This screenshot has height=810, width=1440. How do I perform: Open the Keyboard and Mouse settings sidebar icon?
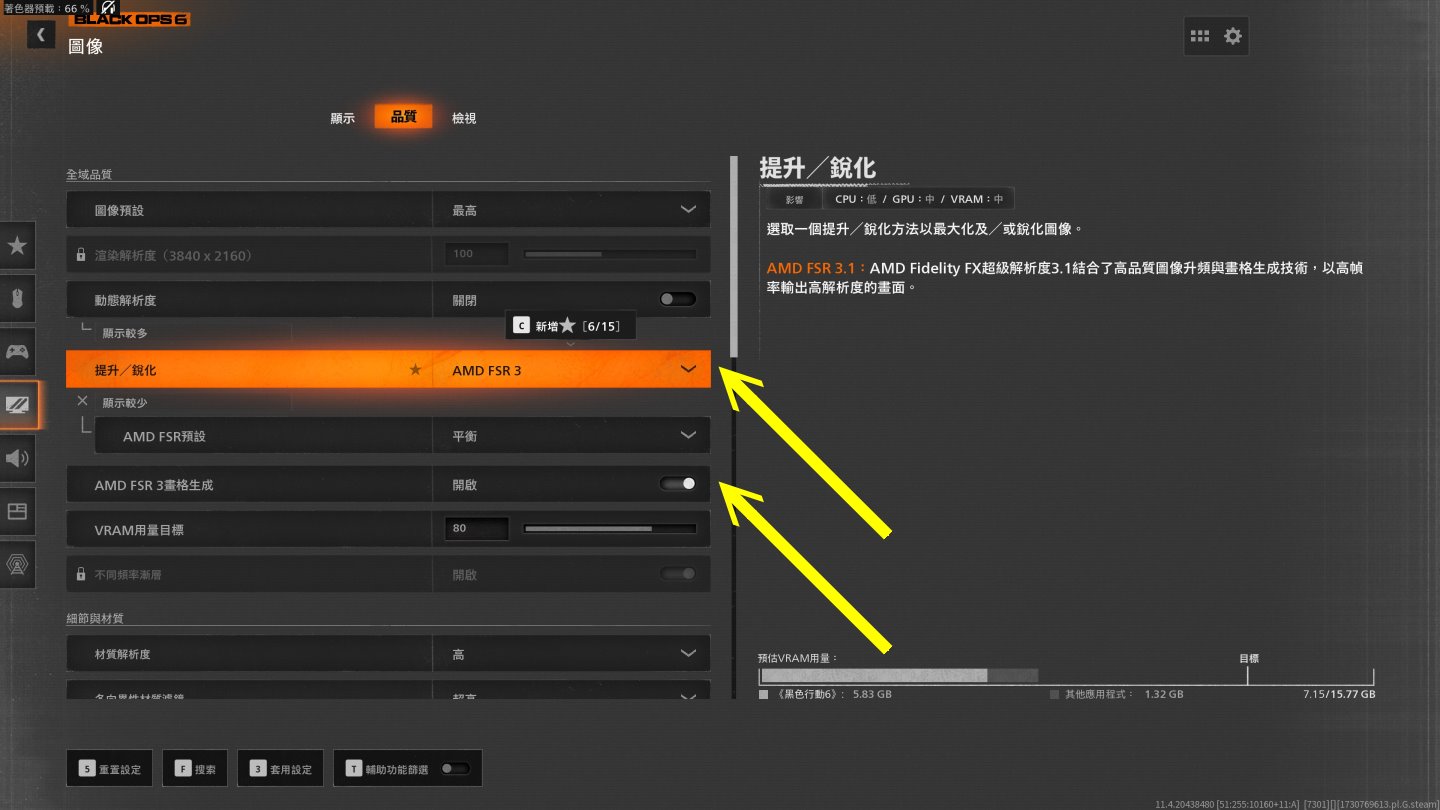click(x=17, y=299)
